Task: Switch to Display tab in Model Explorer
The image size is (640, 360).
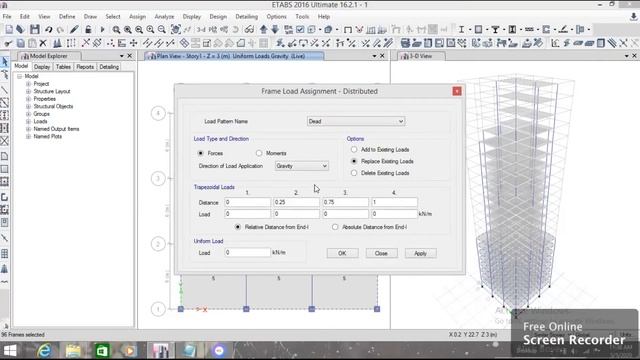Action: point(42,67)
